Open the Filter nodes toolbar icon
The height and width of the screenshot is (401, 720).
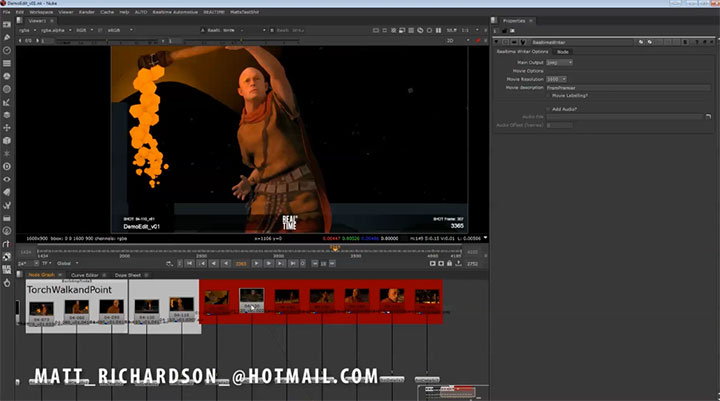pyautogui.click(x=7, y=89)
